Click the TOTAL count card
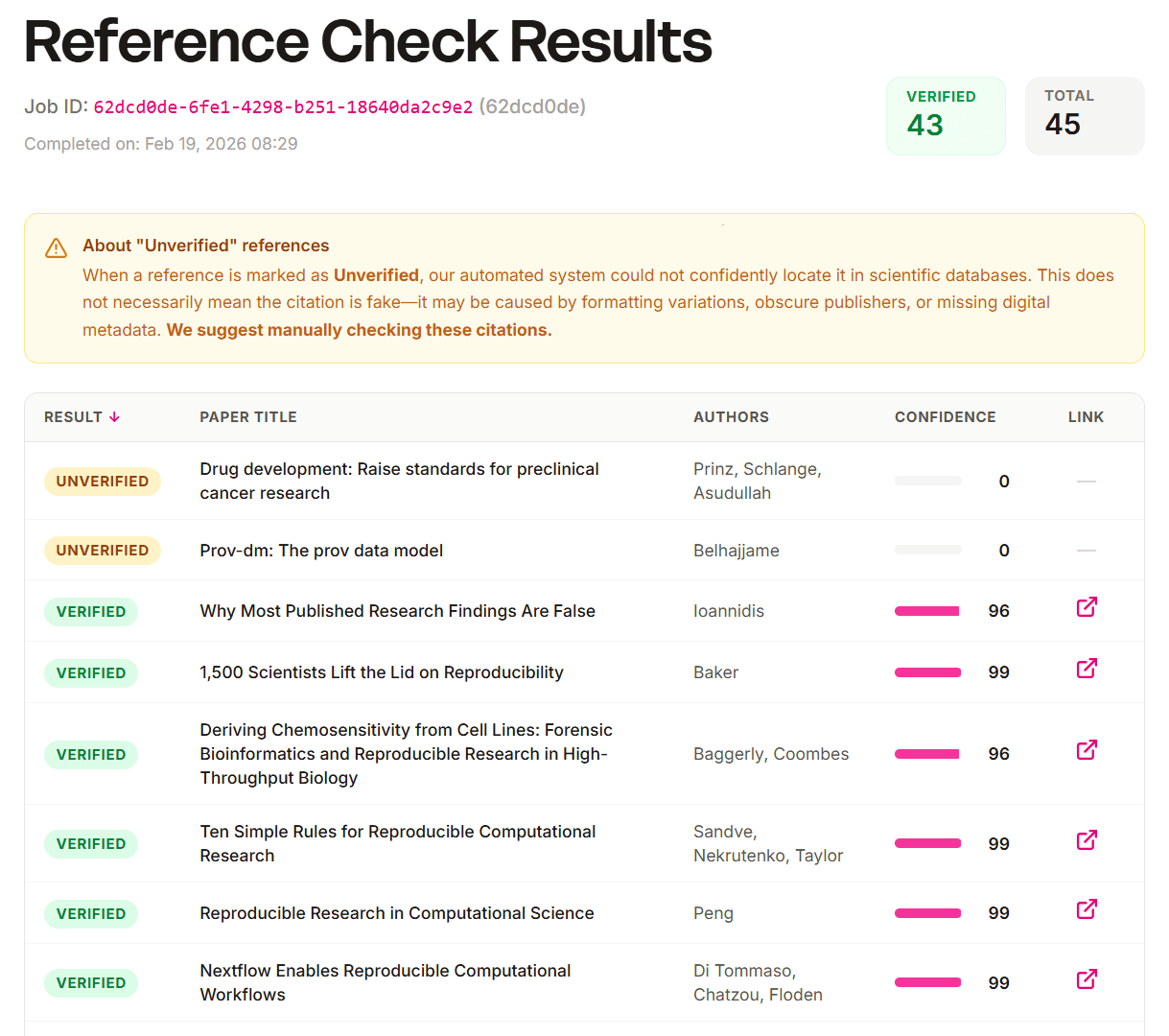 1085,115
